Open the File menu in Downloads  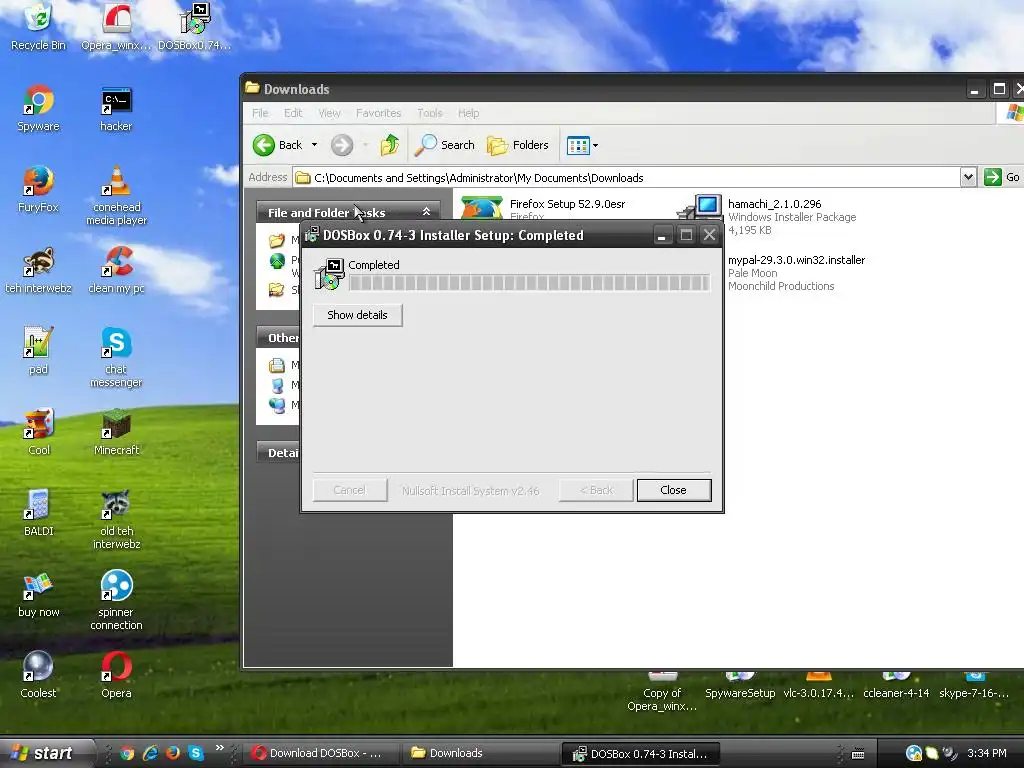click(260, 113)
